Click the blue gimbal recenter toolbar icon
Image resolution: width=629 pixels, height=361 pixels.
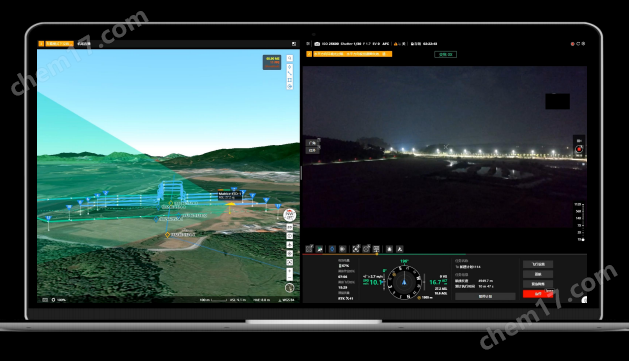(332, 249)
